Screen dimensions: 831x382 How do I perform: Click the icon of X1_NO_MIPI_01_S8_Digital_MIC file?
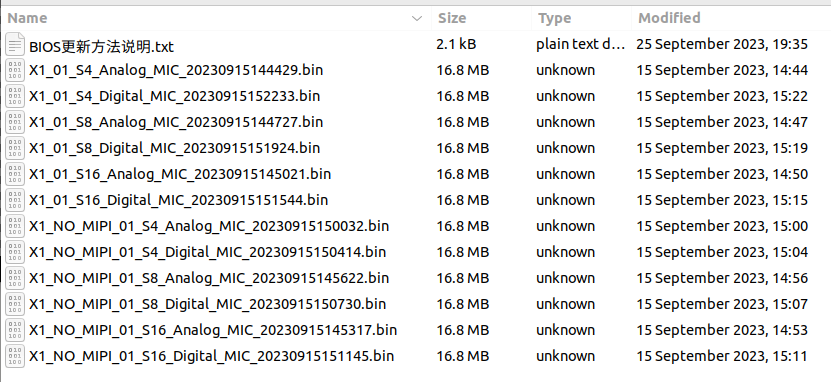click(x=15, y=304)
